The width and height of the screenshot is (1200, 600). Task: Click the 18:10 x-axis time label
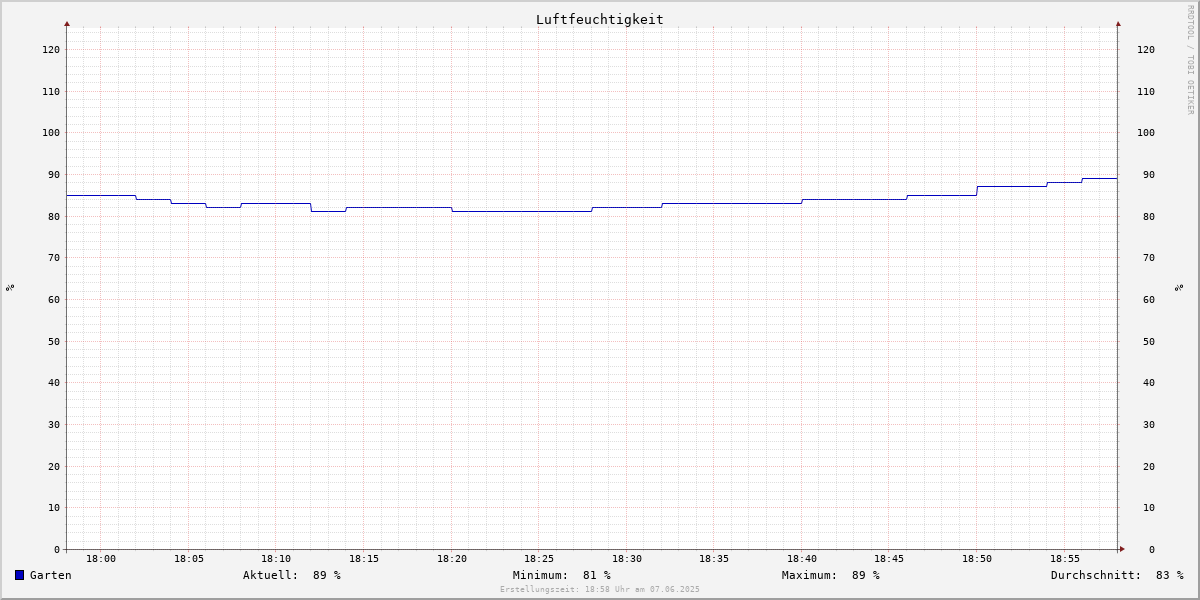coord(276,559)
